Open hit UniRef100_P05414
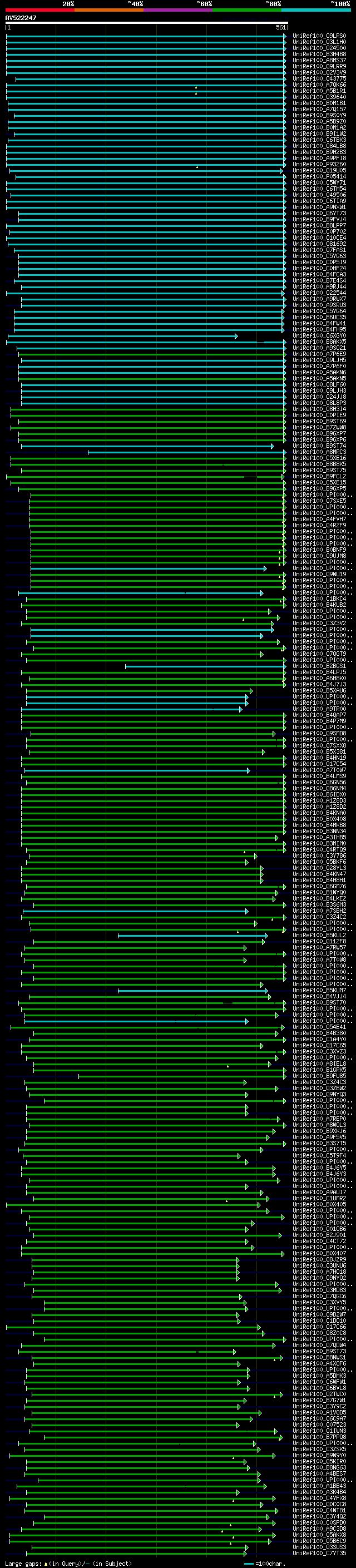The width and height of the screenshot is (356, 1568). (x=319, y=176)
